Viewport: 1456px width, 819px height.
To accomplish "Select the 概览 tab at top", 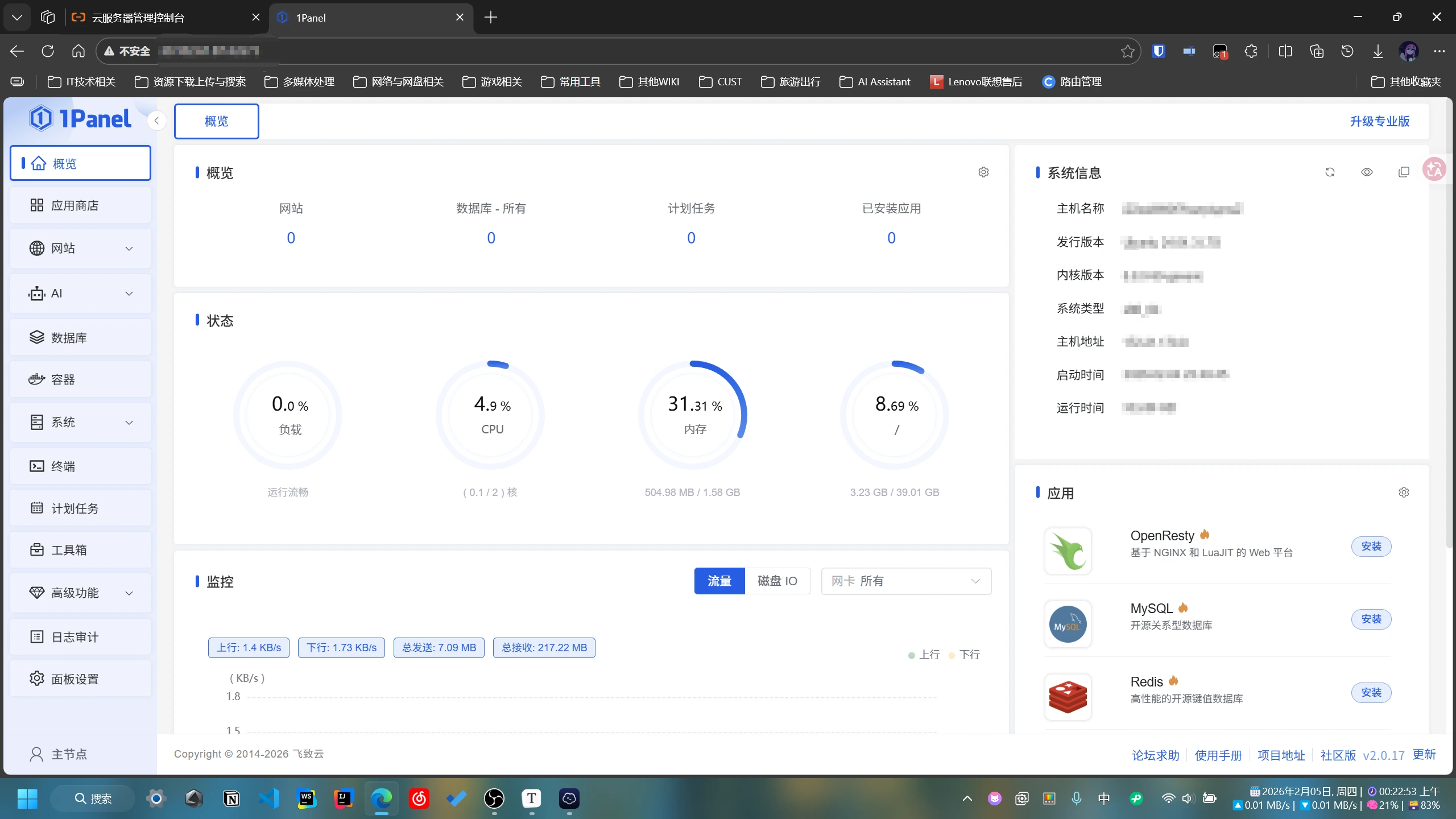I will 217,121.
